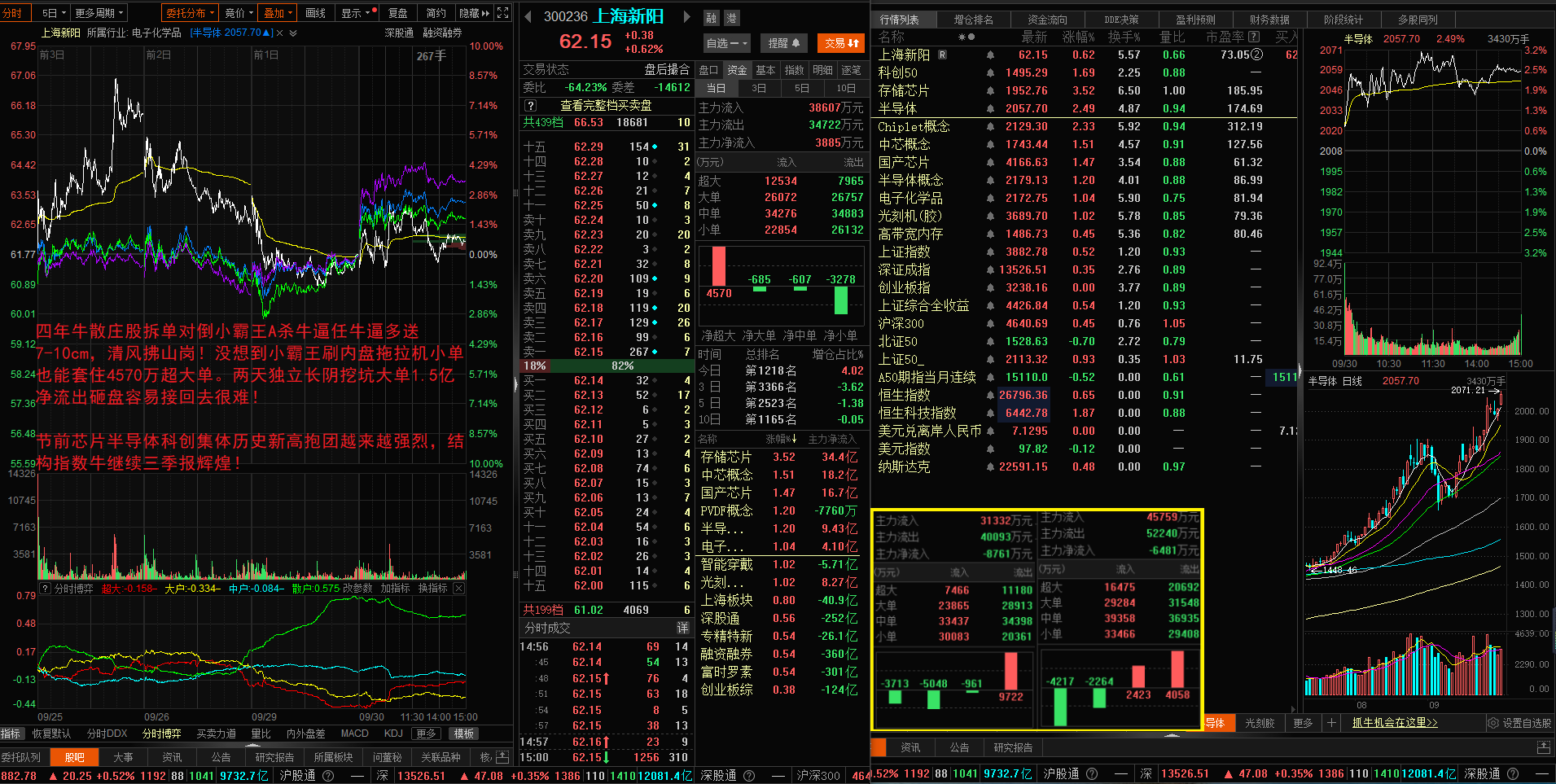Open the 竞价 dropdown

pyautogui.click(x=239, y=13)
